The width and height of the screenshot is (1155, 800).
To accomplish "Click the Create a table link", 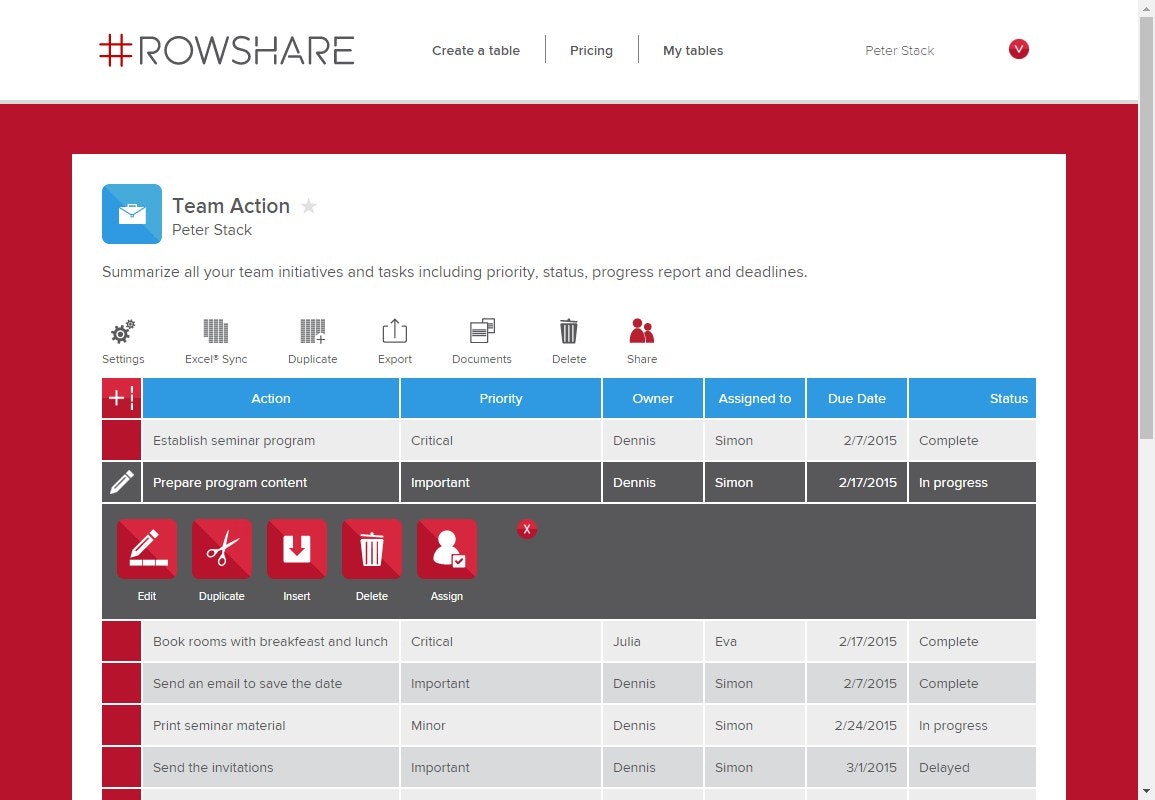I will [x=476, y=50].
